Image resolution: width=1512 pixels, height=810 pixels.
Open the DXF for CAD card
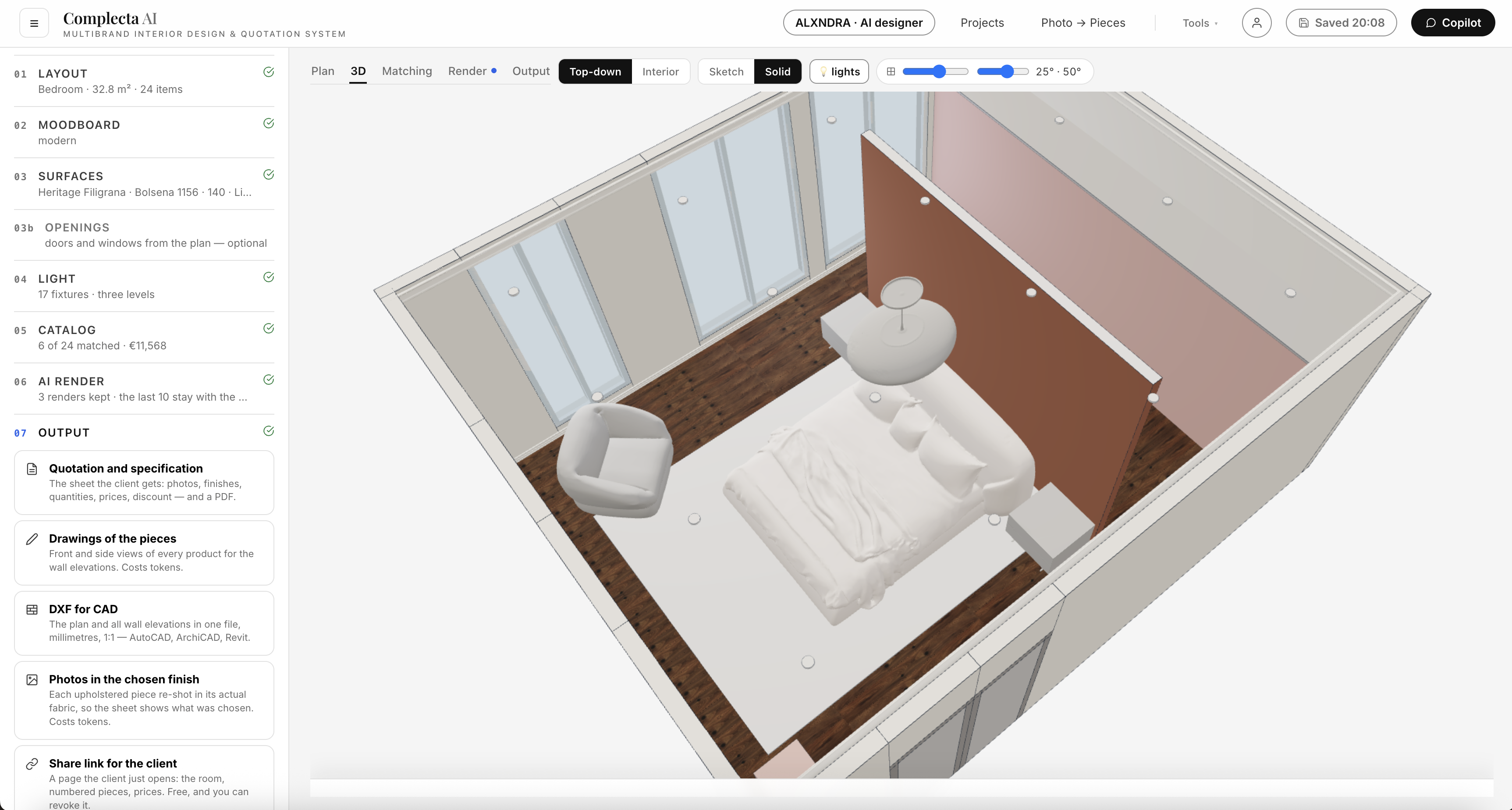(144, 623)
